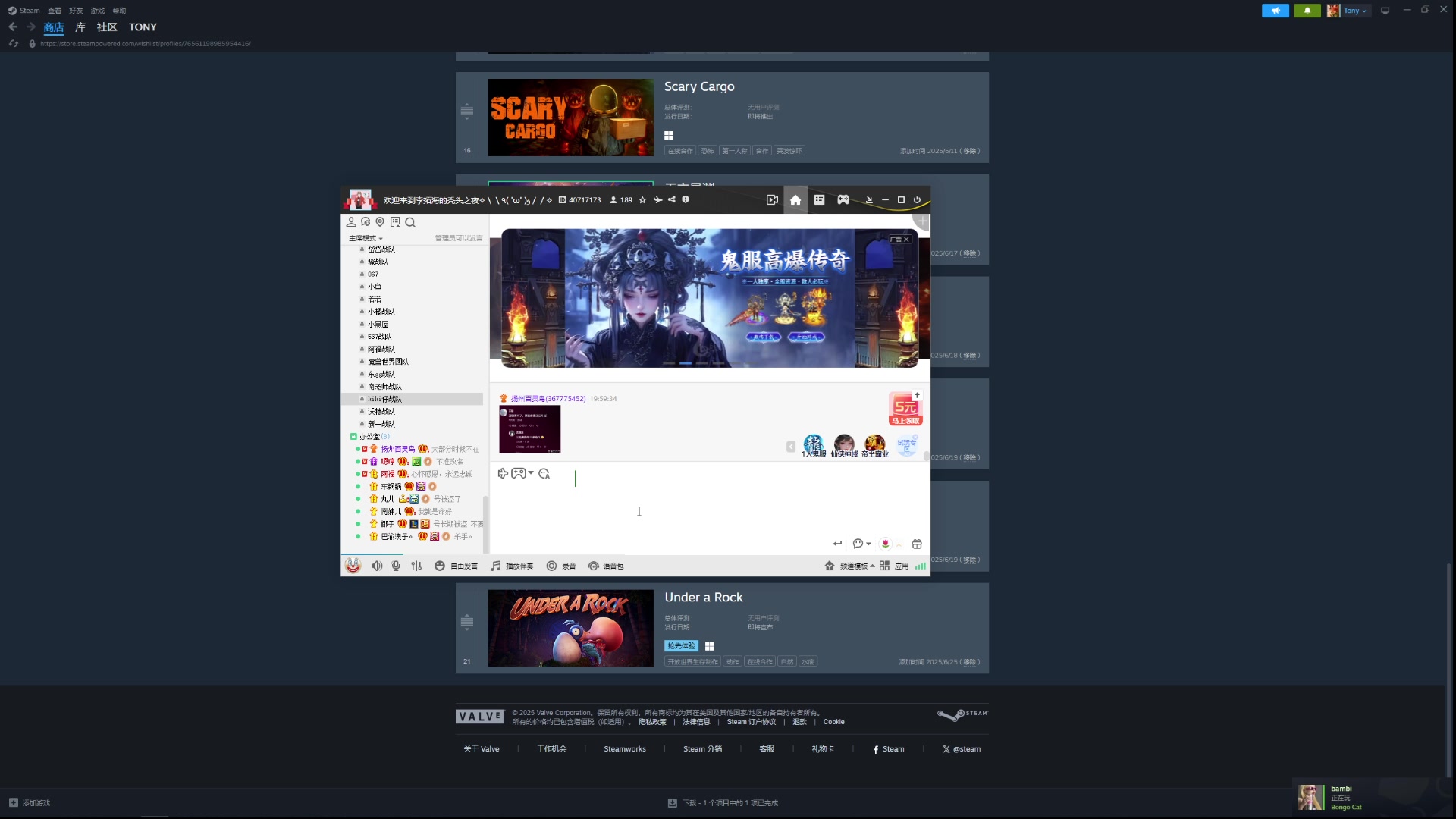
Task: Open the 好友 friends menu in Steam
Action: click(x=76, y=11)
